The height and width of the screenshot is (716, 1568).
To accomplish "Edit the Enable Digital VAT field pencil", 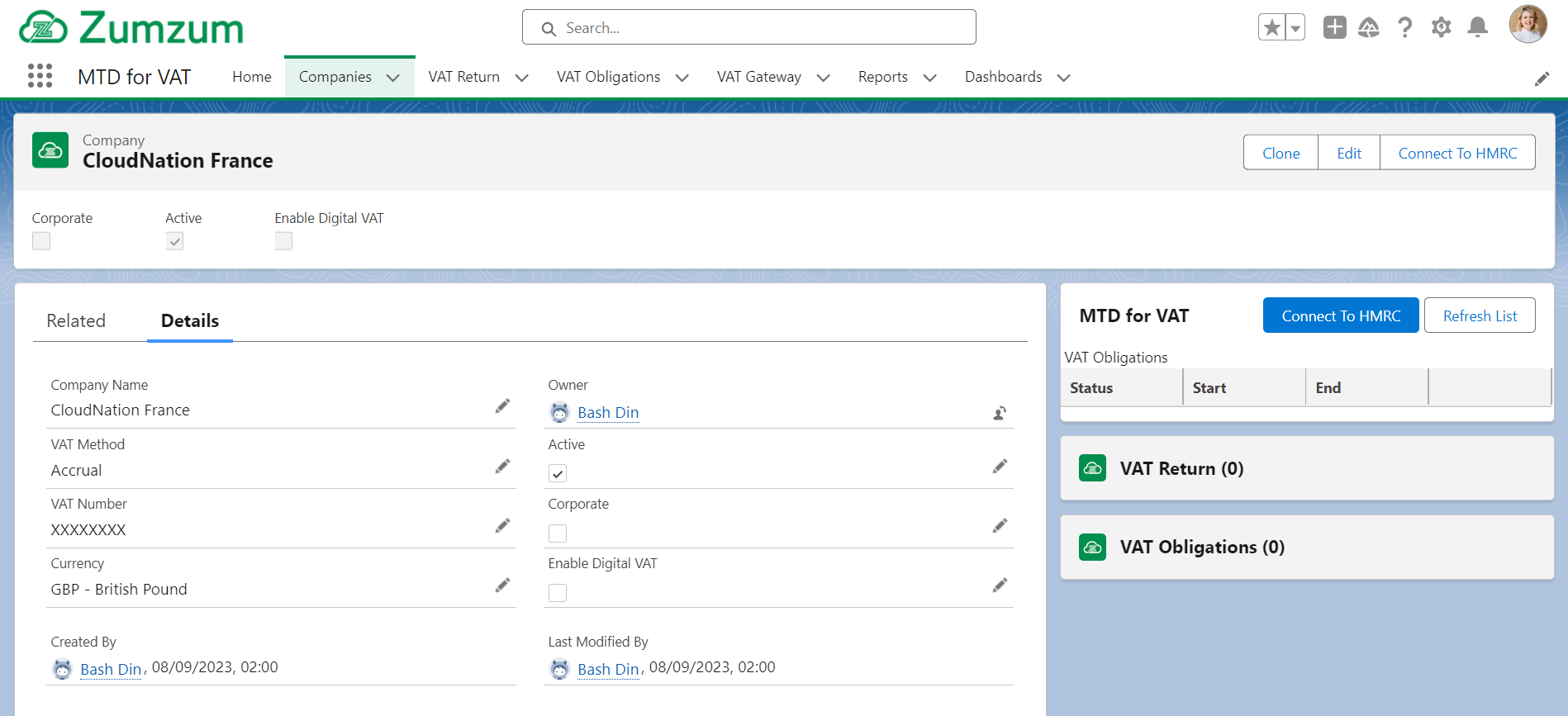I will click(1000, 585).
